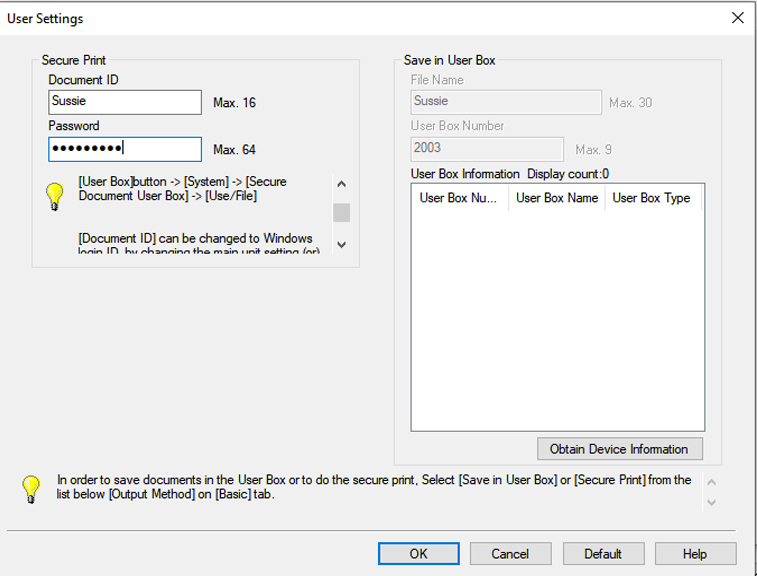Click the Password field in Secure Print

coord(125,149)
